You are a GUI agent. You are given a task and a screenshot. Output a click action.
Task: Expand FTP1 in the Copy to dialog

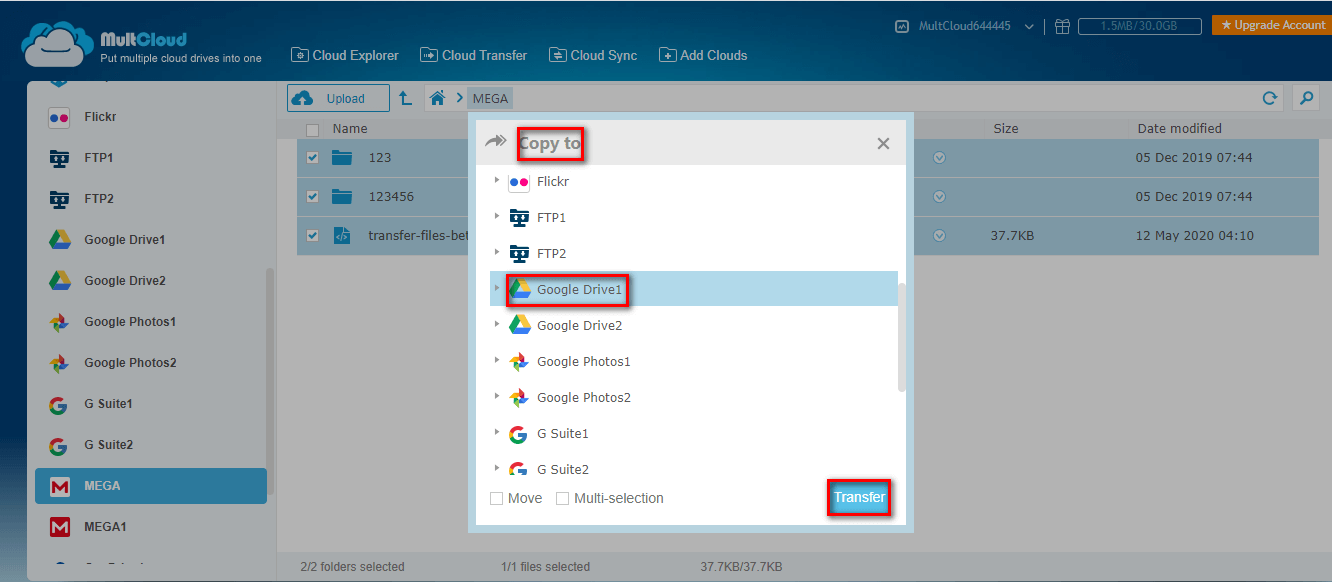(x=497, y=217)
